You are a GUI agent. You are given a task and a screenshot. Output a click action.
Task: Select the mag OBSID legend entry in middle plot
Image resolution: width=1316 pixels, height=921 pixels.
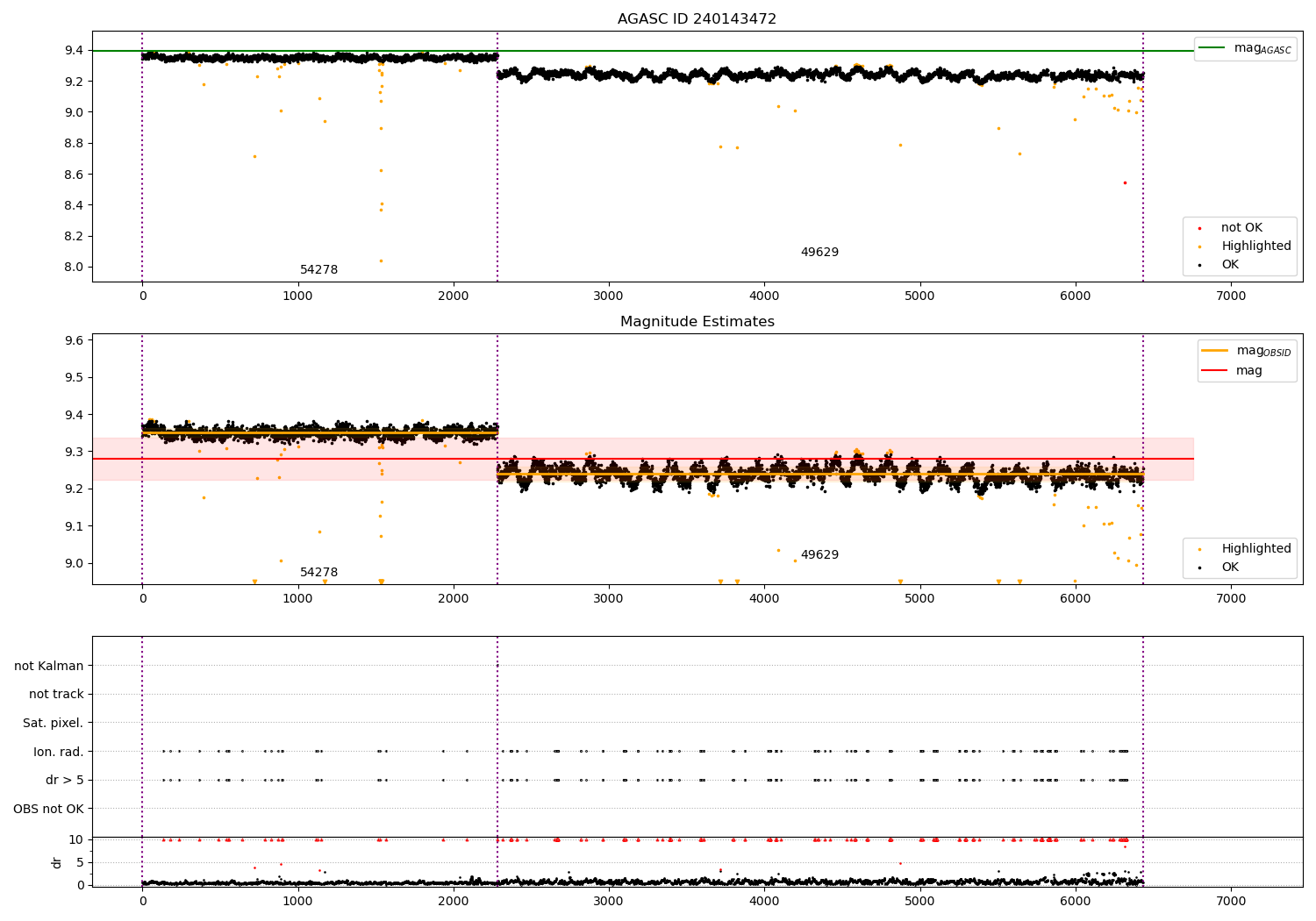point(1247,351)
